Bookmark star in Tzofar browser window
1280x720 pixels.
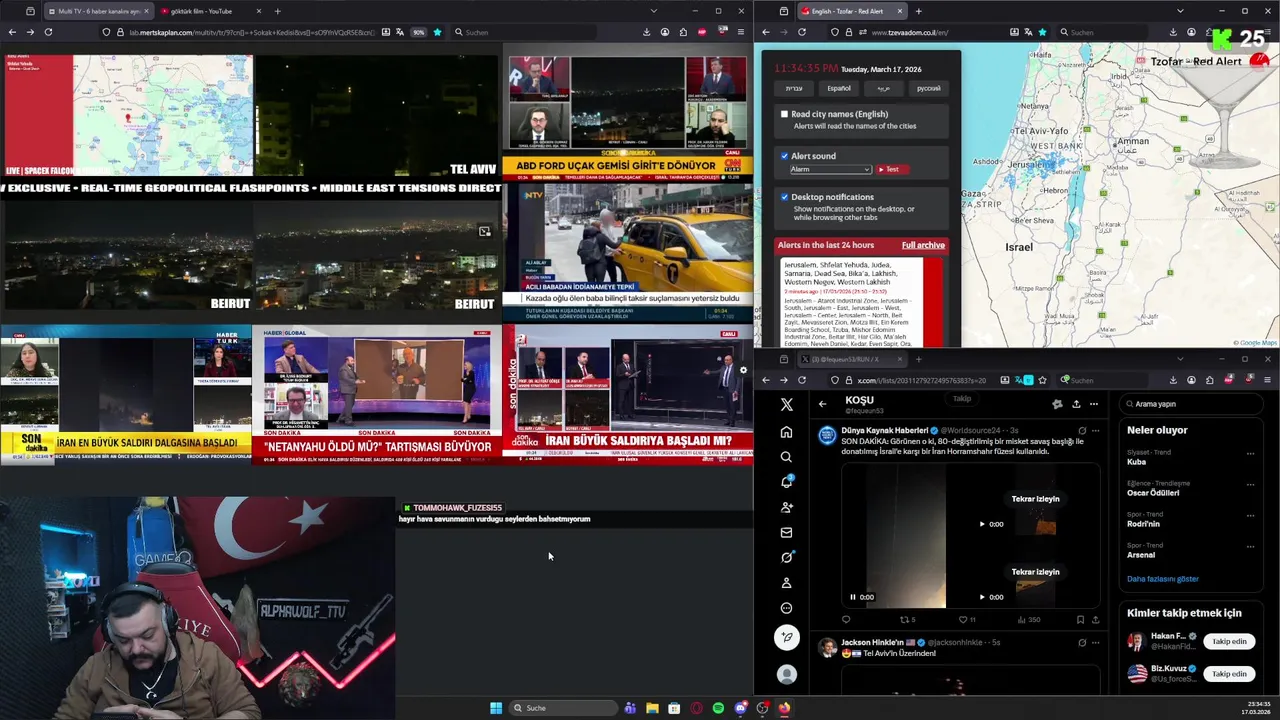(1042, 32)
